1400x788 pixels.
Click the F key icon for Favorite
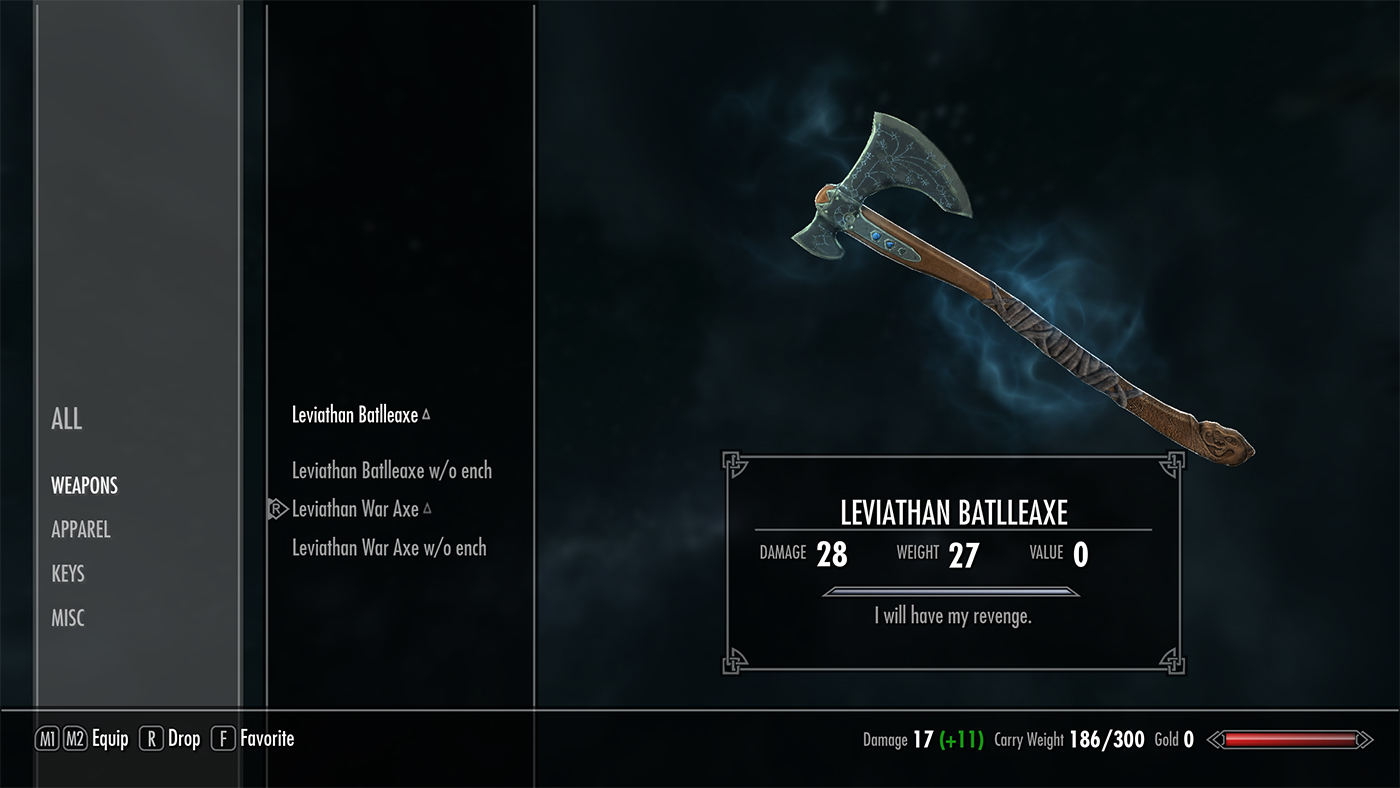[223, 739]
